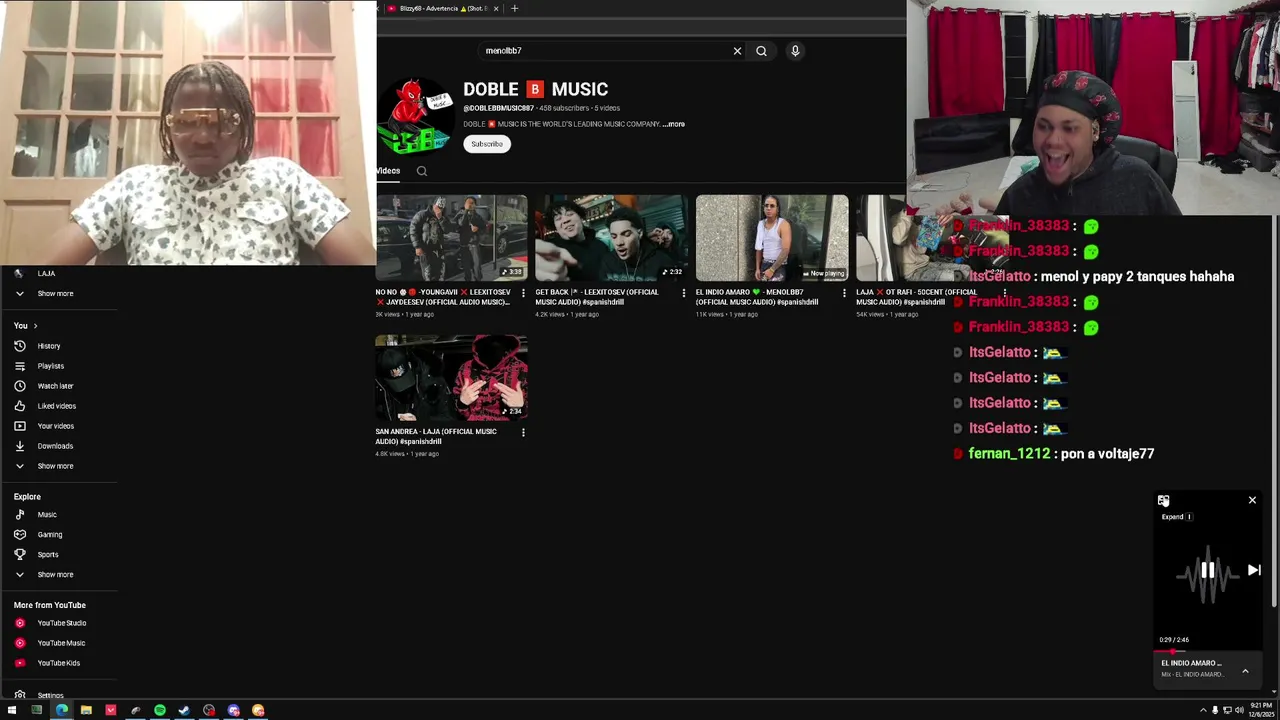Subscribe to DOBLE B MUSIC channel
1280x720 pixels.
(x=487, y=144)
